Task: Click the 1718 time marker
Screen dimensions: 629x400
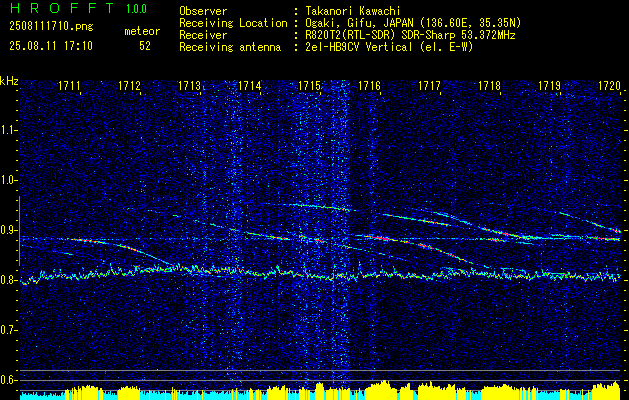Action: [490, 86]
